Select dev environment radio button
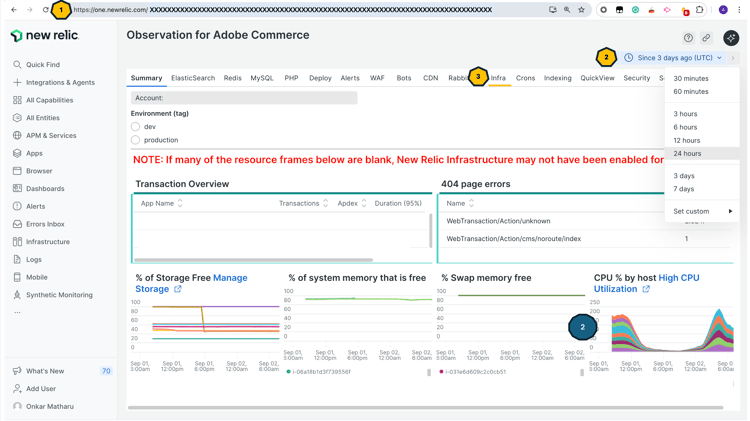The height and width of the screenshot is (421, 750). pos(135,127)
